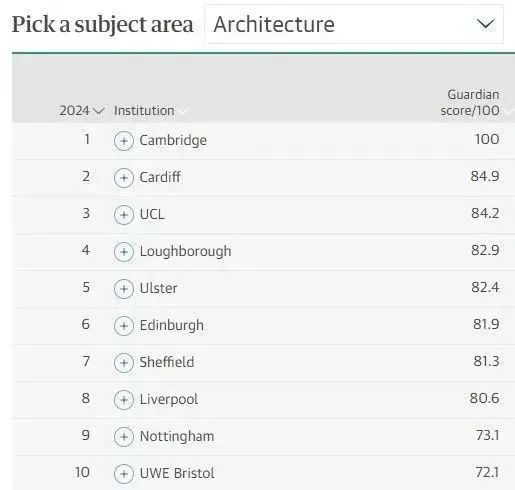Click the Cambridge institution name

(x=173, y=140)
